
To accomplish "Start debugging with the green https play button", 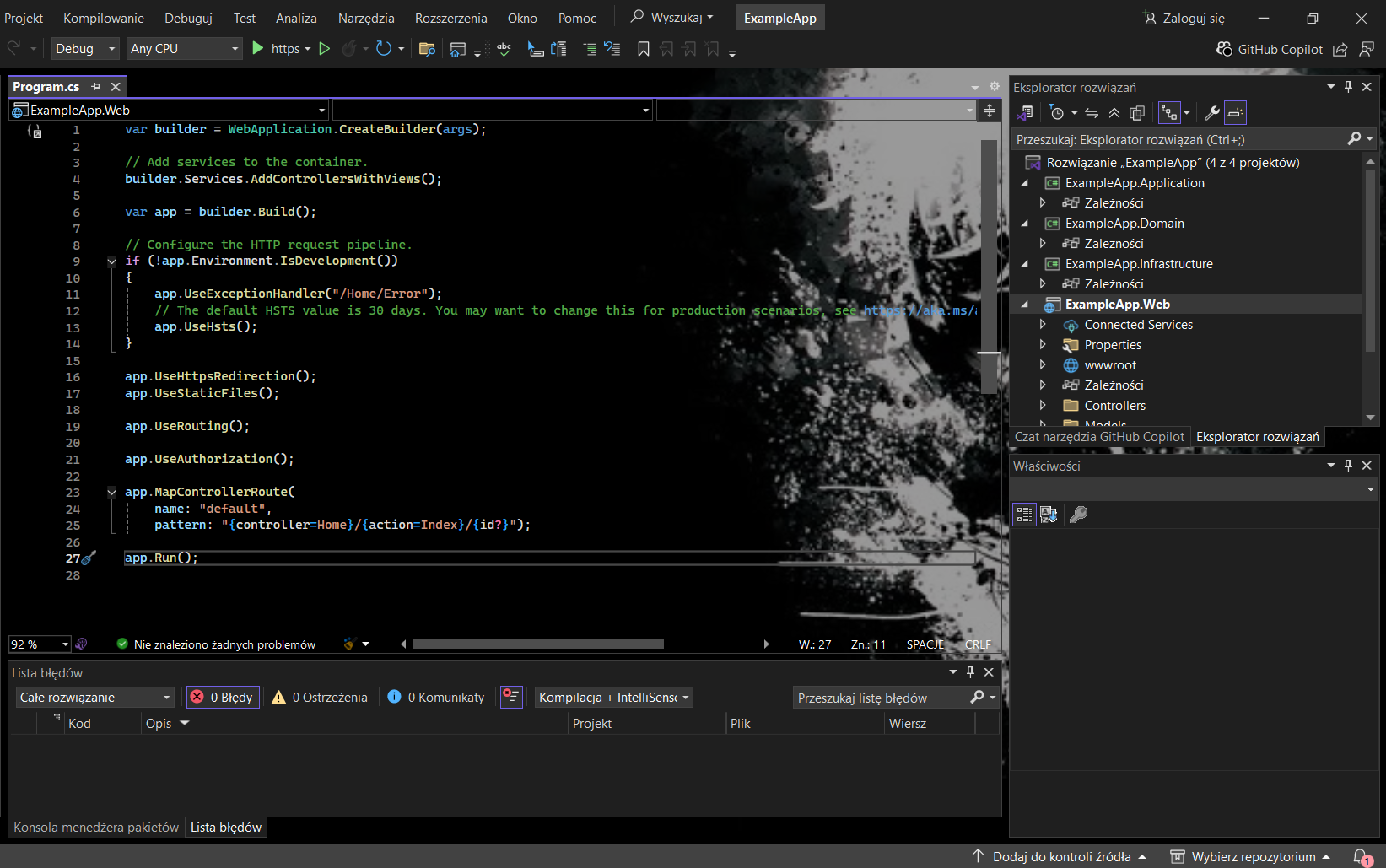I will pyautogui.click(x=259, y=49).
